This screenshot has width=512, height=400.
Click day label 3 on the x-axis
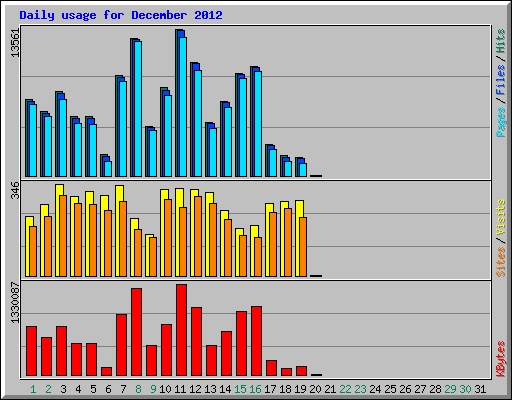point(63,389)
